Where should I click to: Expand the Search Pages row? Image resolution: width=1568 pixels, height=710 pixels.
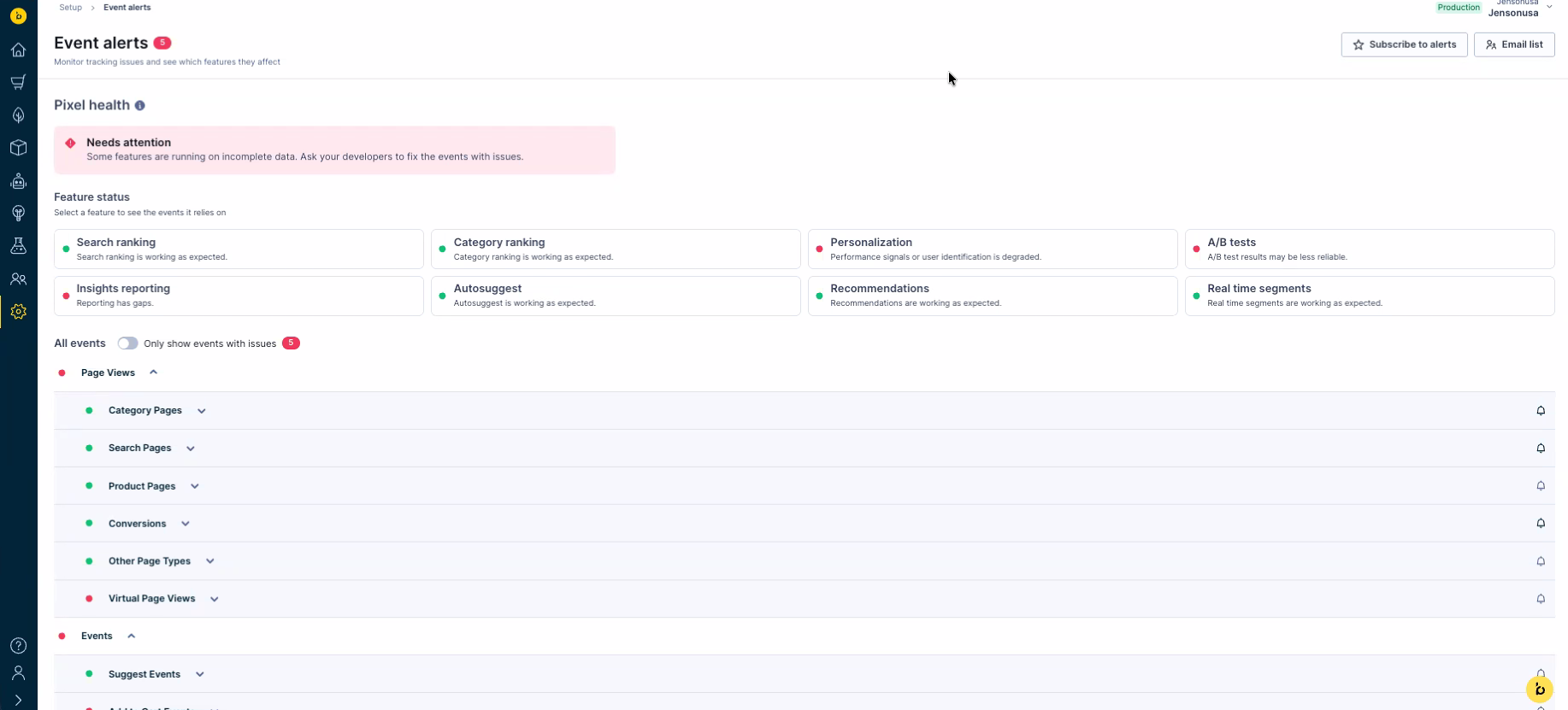[191, 449]
